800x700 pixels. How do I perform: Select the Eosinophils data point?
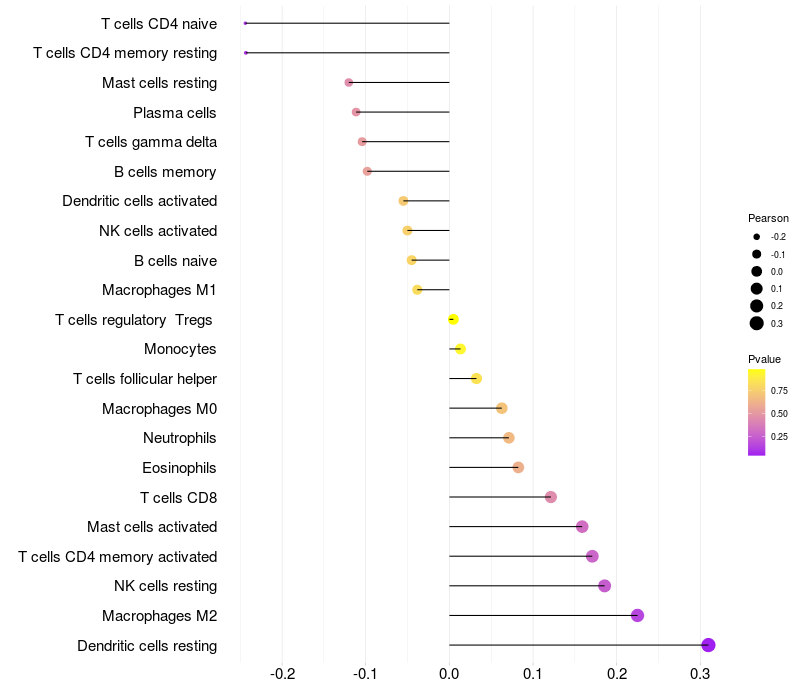point(518,467)
